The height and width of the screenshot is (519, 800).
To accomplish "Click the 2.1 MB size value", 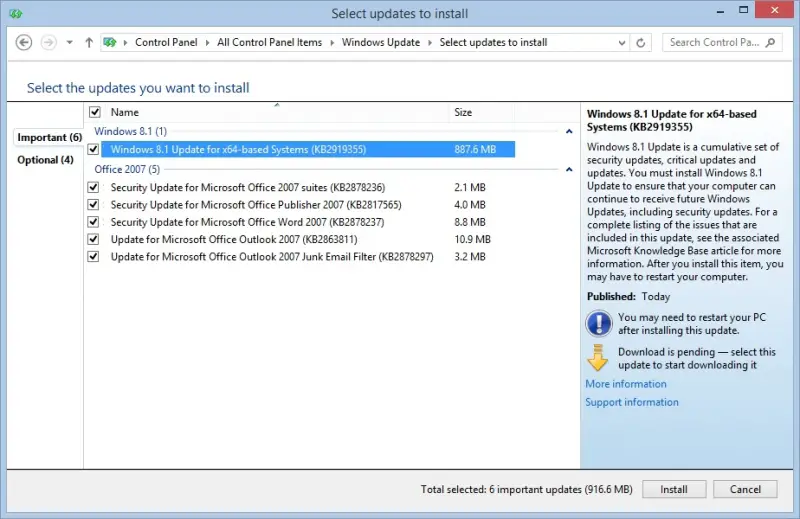I will tap(470, 187).
